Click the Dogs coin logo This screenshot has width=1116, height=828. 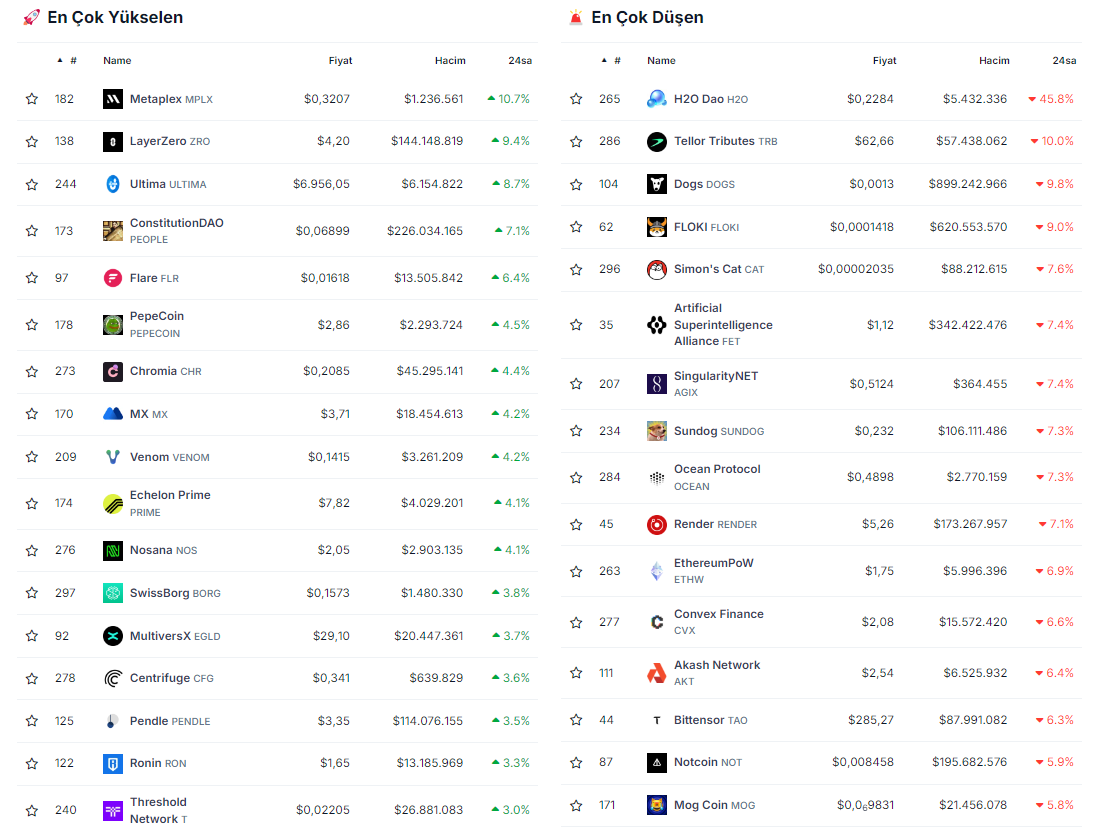pyautogui.click(x=656, y=184)
